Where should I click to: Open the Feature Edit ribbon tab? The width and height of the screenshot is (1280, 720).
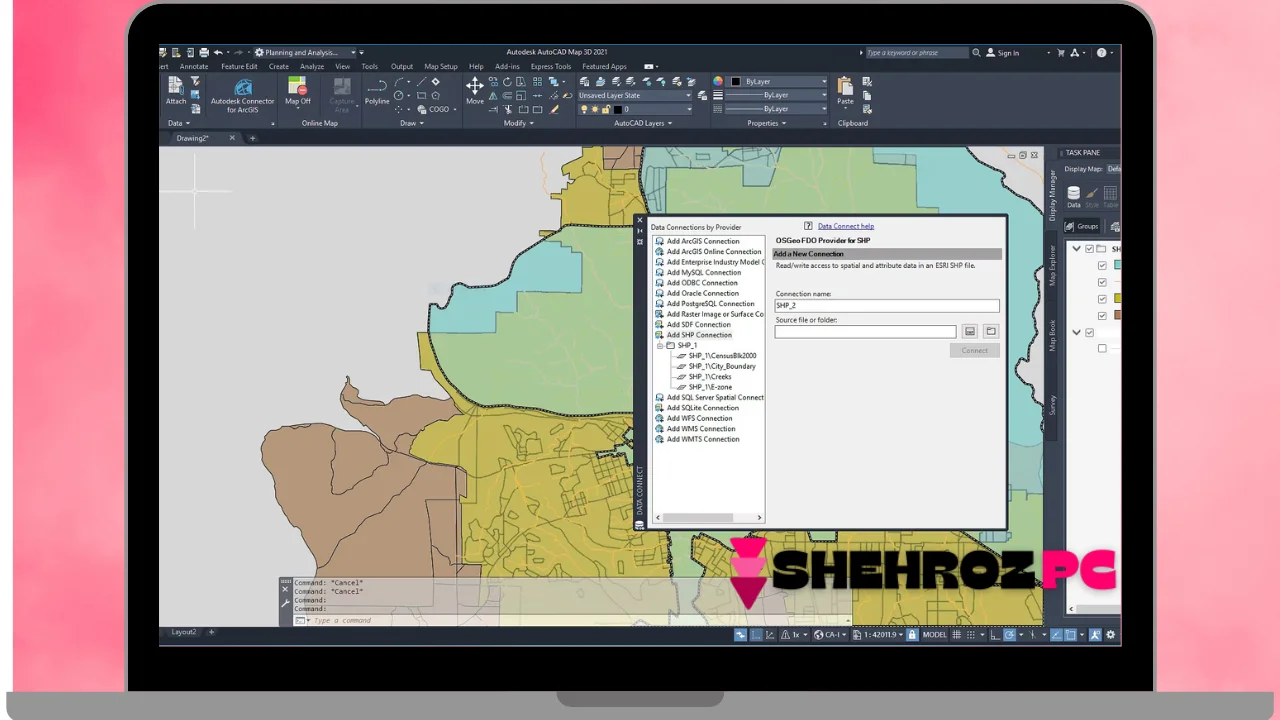(x=239, y=66)
